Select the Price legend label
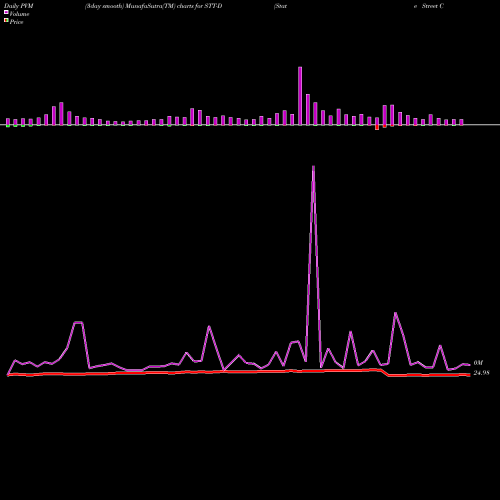This screenshot has width=500, height=500. tap(16, 22)
